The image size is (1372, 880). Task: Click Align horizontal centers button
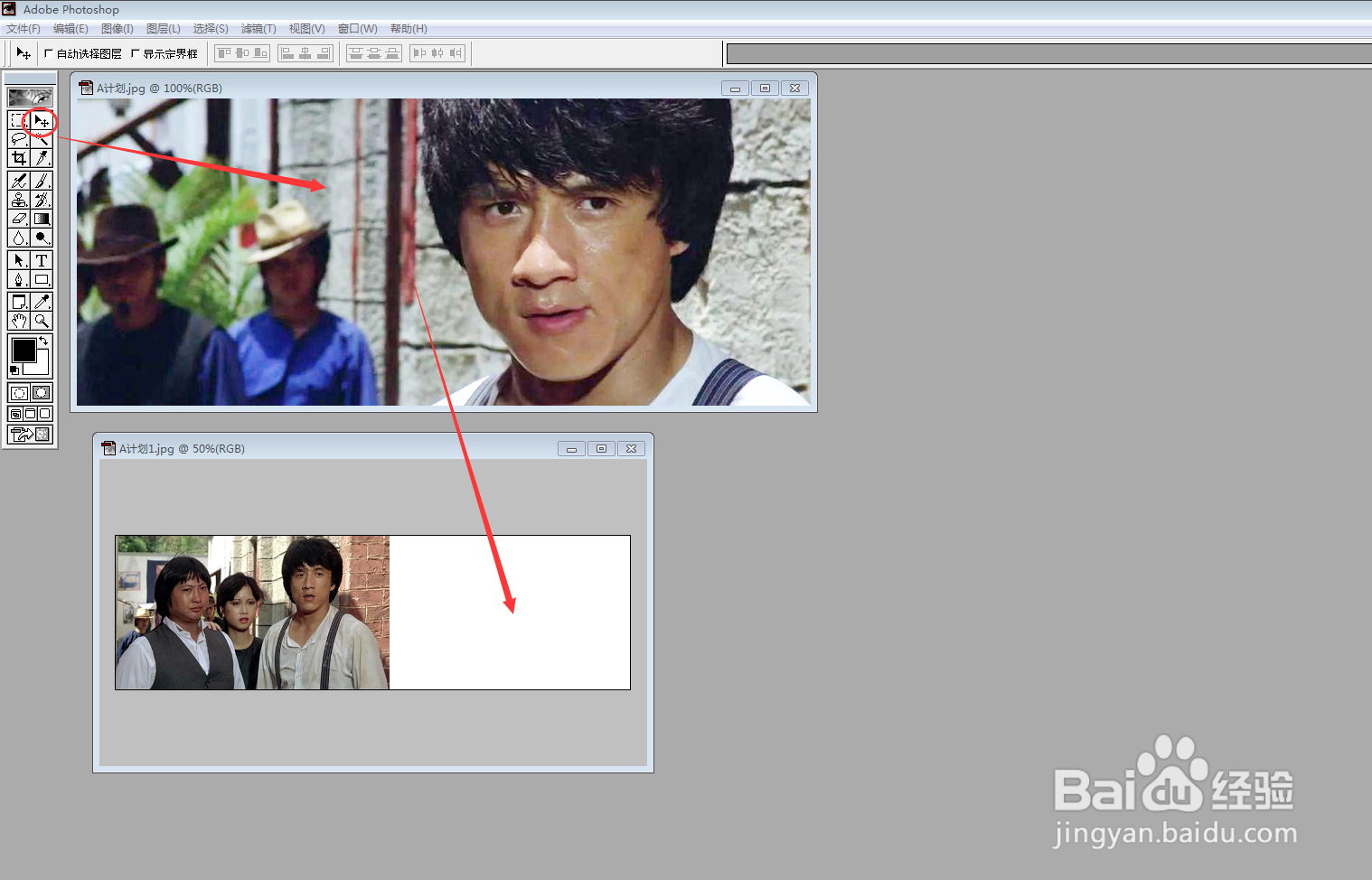click(x=305, y=53)
